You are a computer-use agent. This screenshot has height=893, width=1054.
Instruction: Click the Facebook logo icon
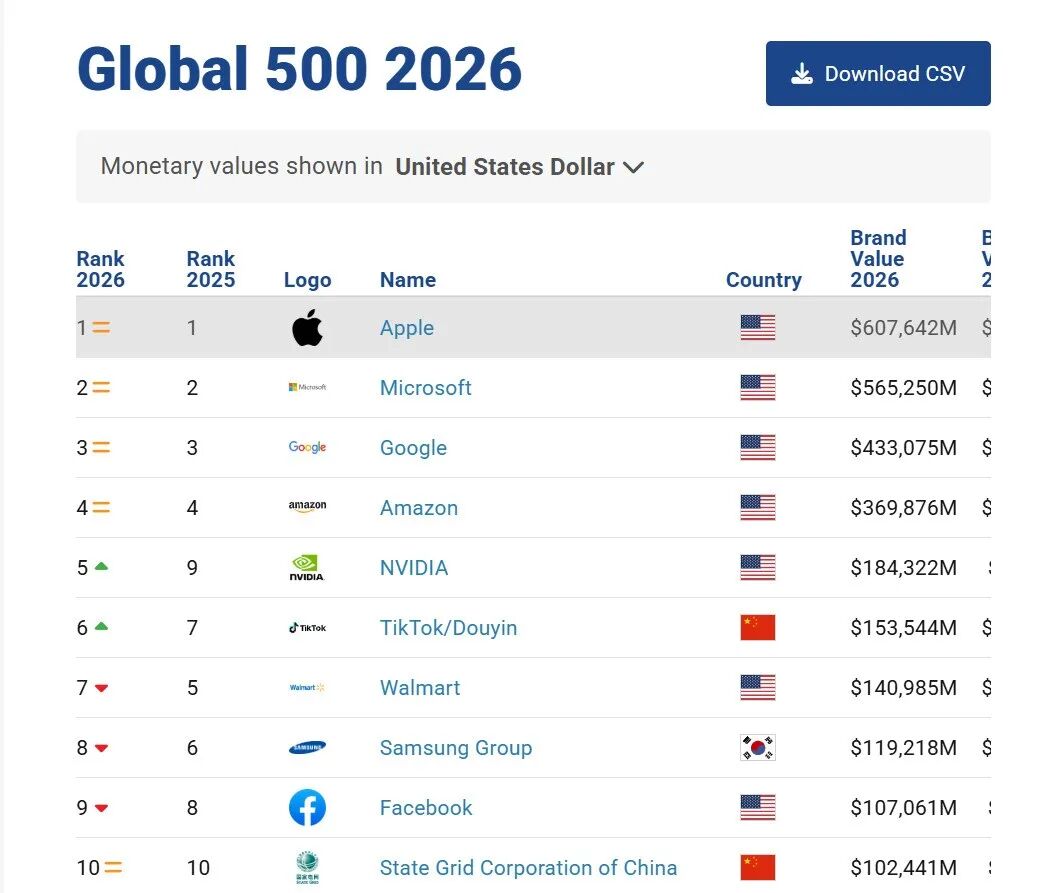(x=307, y=808)
